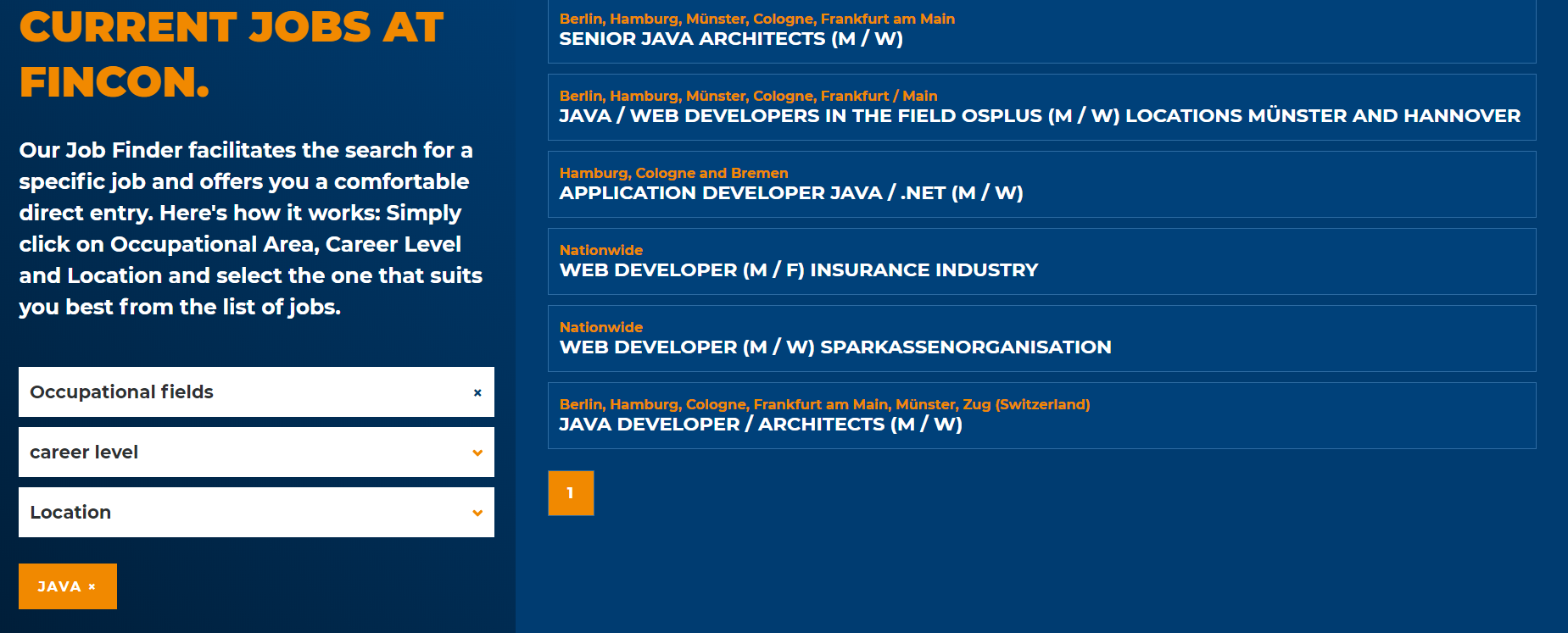Click the 'Current Jobs at Fincon.' heading
Screen dimensions: 1568x633
tap(231, 54)
